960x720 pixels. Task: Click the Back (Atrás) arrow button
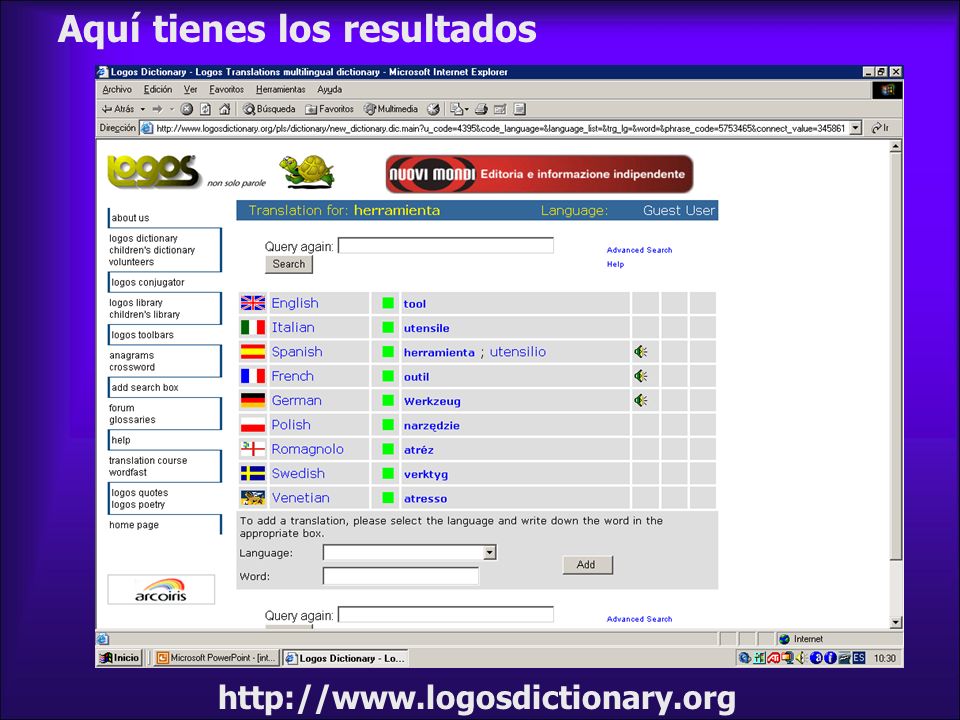coord(118,109)
